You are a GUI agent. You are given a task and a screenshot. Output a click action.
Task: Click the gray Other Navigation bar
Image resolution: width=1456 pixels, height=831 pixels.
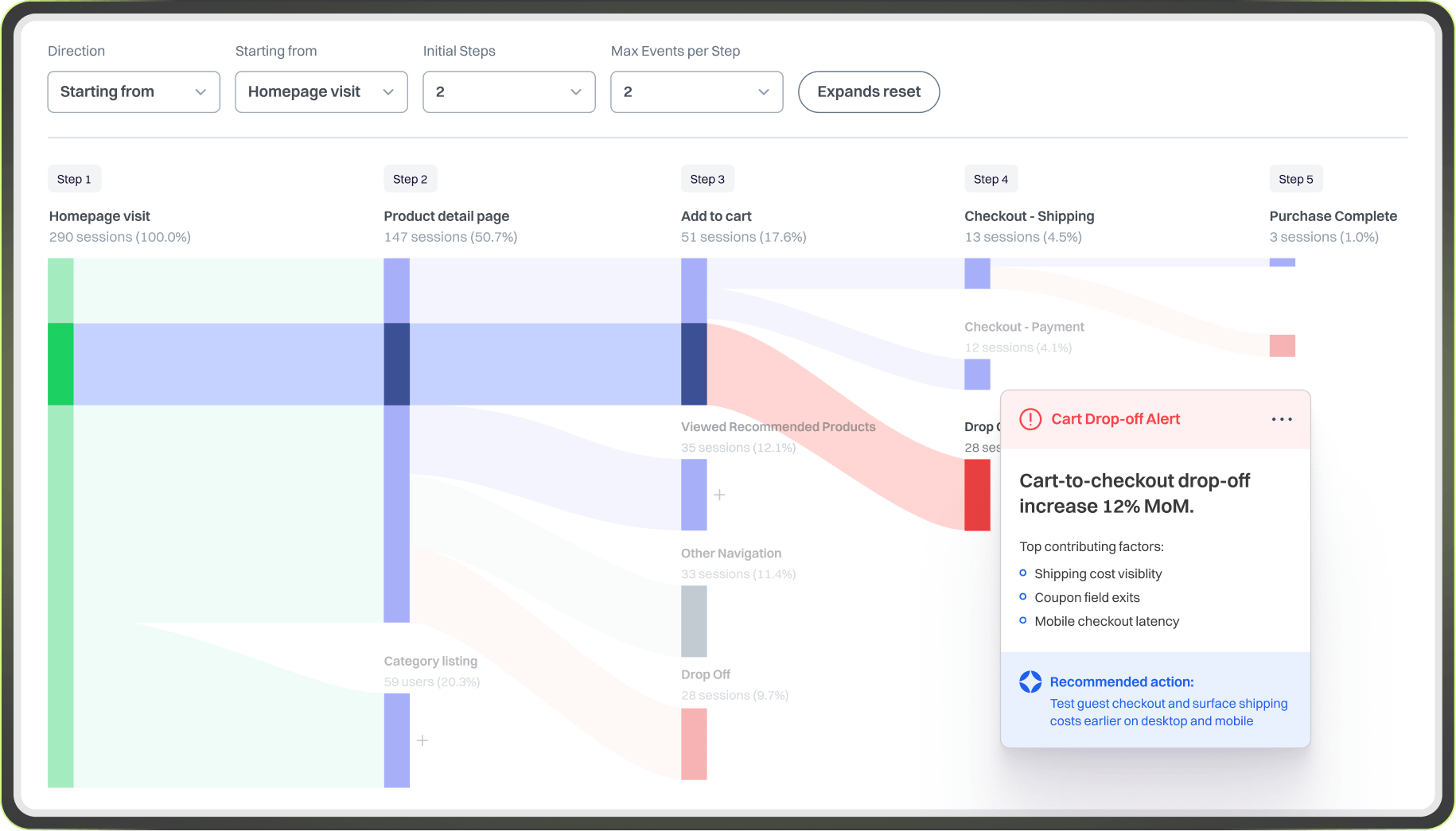694,621
